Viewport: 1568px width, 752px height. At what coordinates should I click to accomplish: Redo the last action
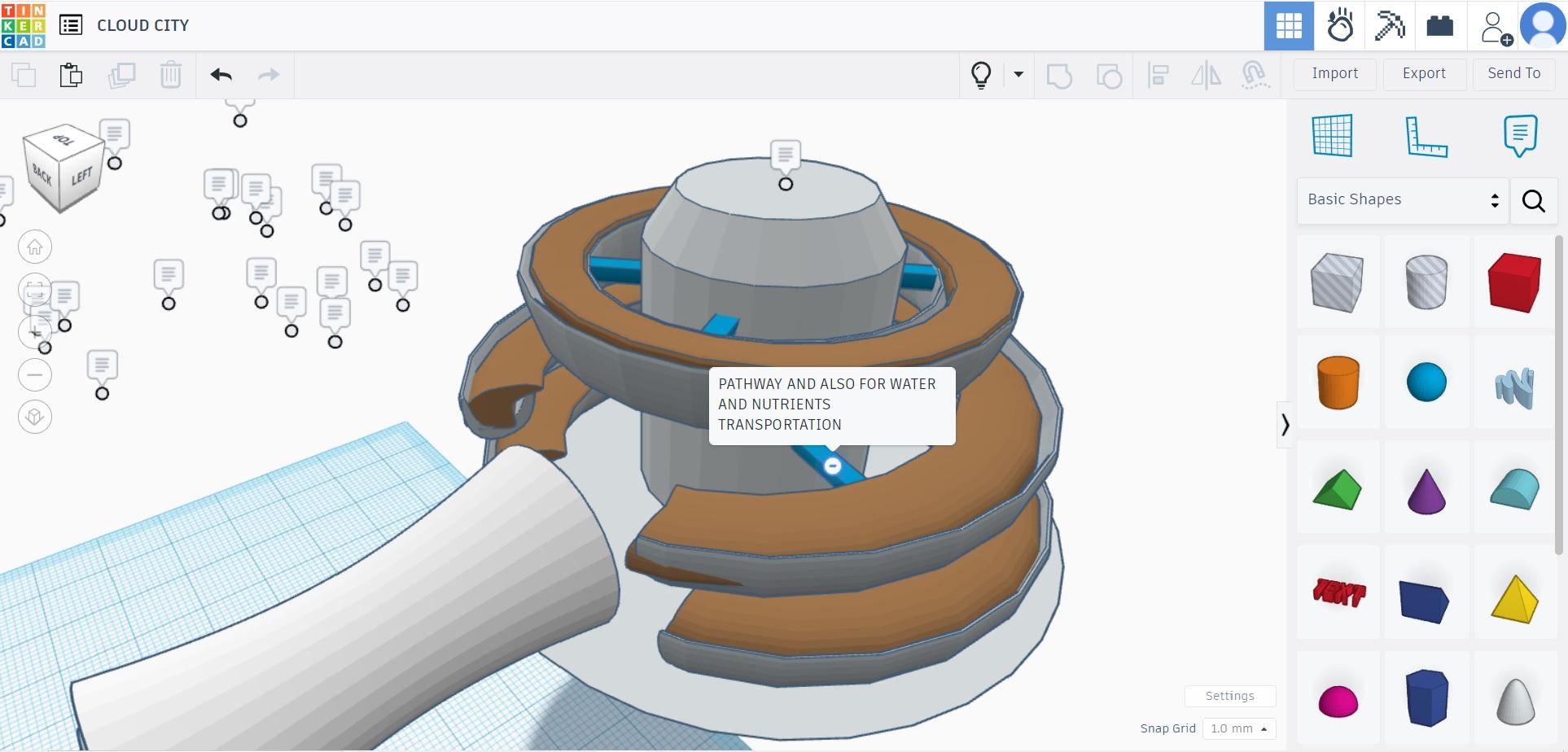tap(269, 75)
